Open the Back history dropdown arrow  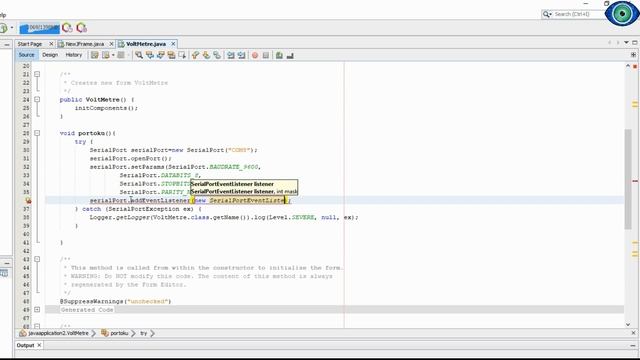[113, 55]
